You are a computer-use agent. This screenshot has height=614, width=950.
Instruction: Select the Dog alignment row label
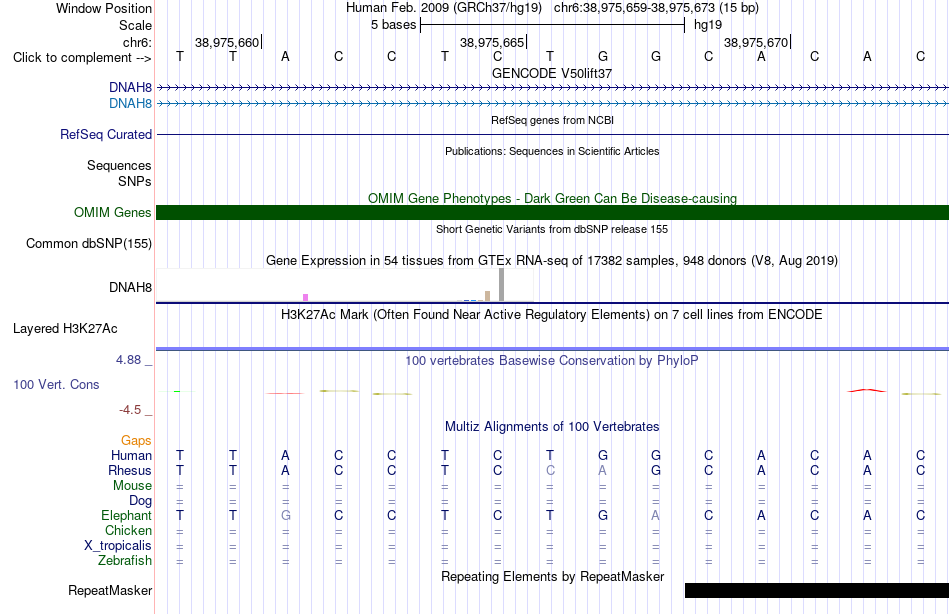(140, 501)
